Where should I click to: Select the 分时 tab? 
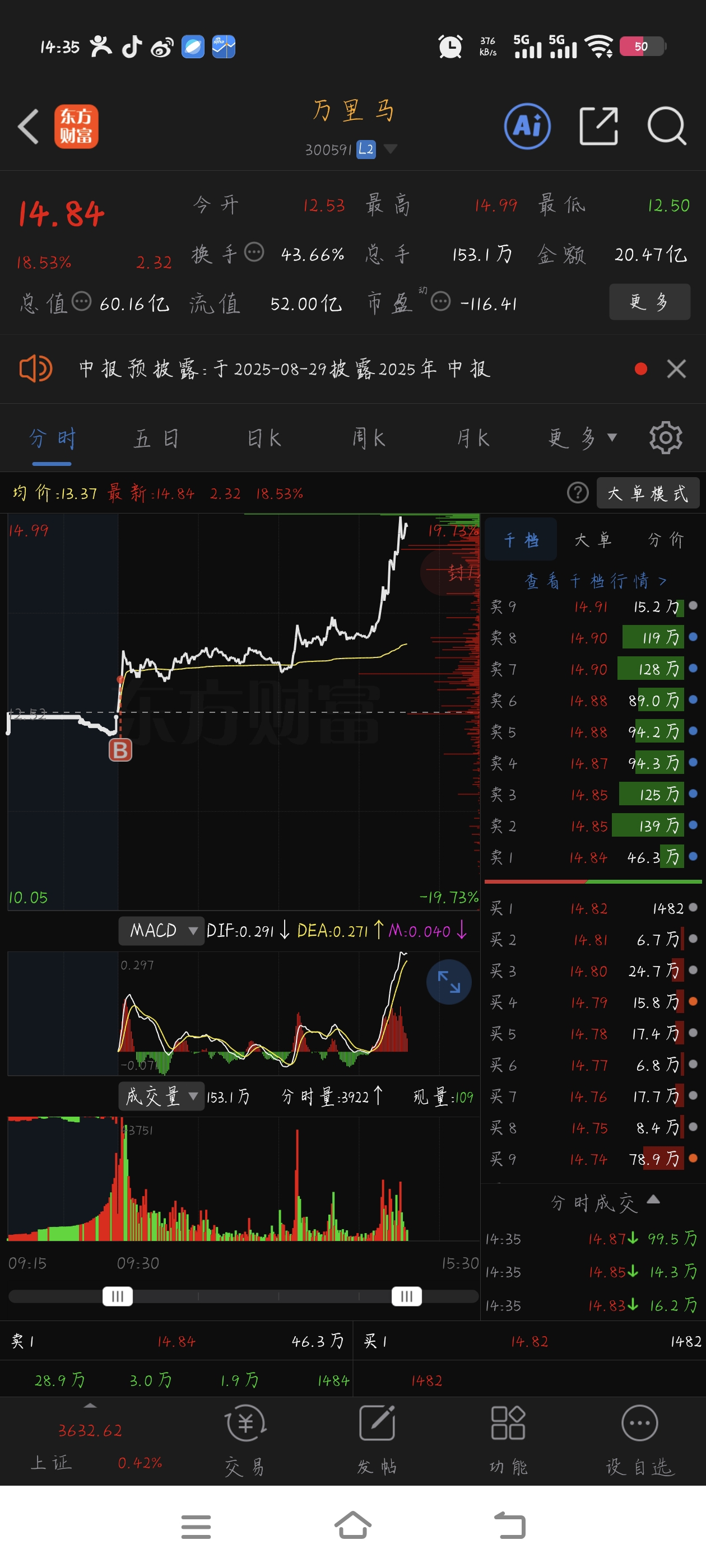point(52,439)
